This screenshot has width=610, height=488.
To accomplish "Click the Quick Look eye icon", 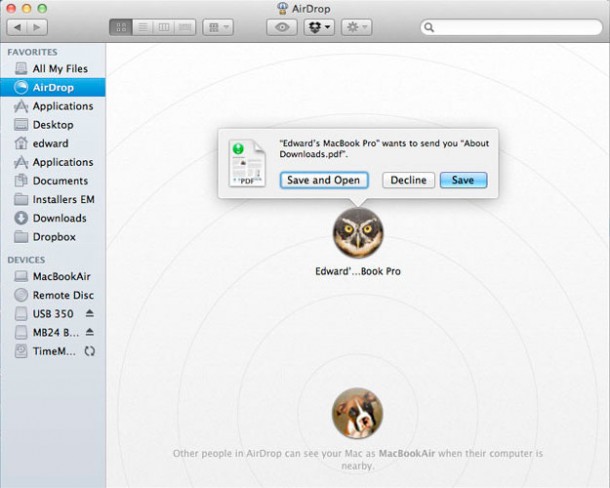I will [281, 27].
